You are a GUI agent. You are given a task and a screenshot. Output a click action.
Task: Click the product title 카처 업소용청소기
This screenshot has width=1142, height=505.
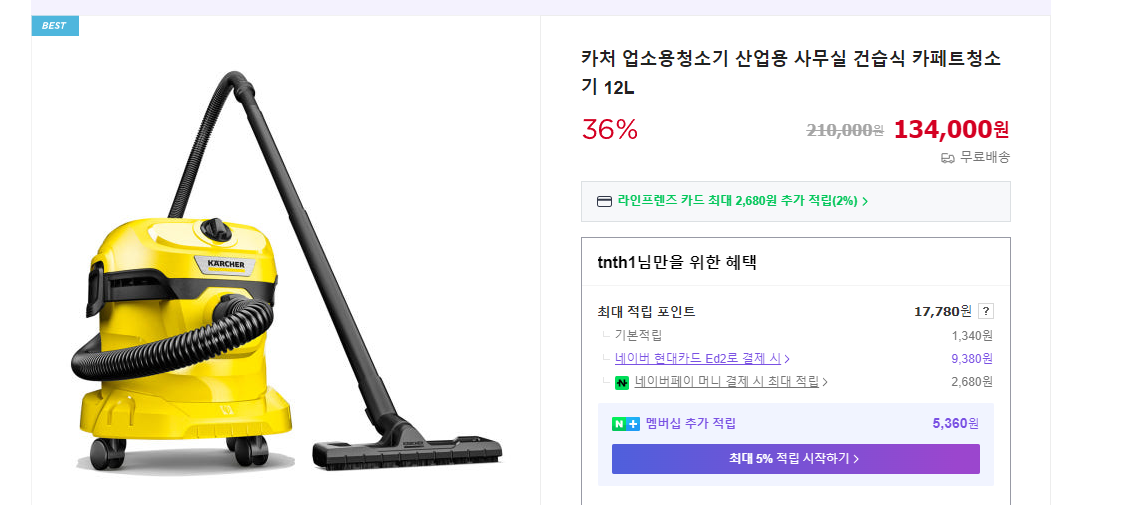point(790,72)
